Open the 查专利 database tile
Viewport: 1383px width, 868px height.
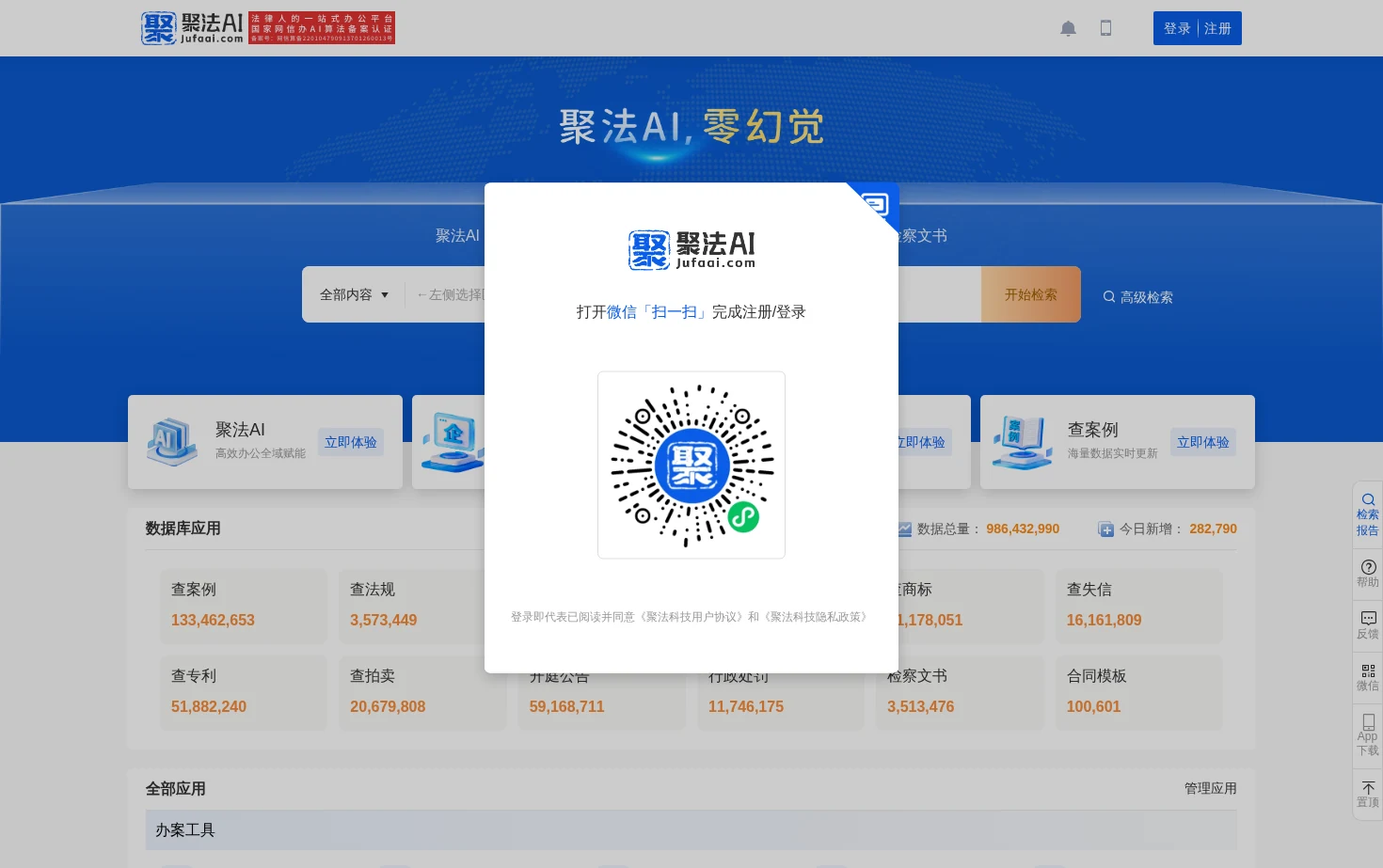pos(244,692)
